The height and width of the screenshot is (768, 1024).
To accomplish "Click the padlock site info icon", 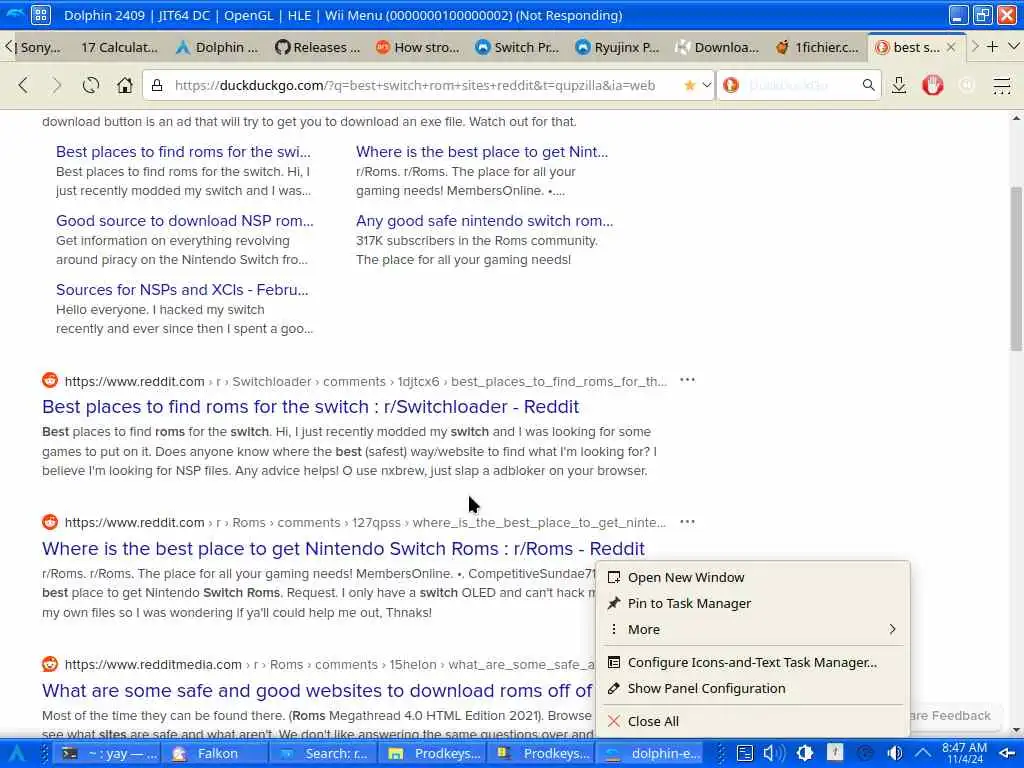I will [x=157, y=86].
